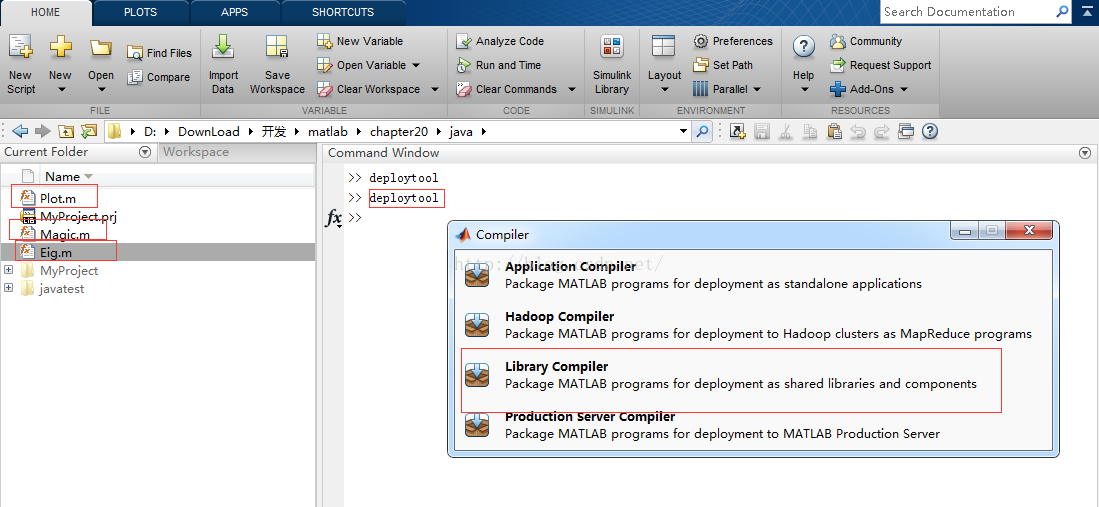
Task: Expand the javatest folder tree node
Action: click(8, 288)
